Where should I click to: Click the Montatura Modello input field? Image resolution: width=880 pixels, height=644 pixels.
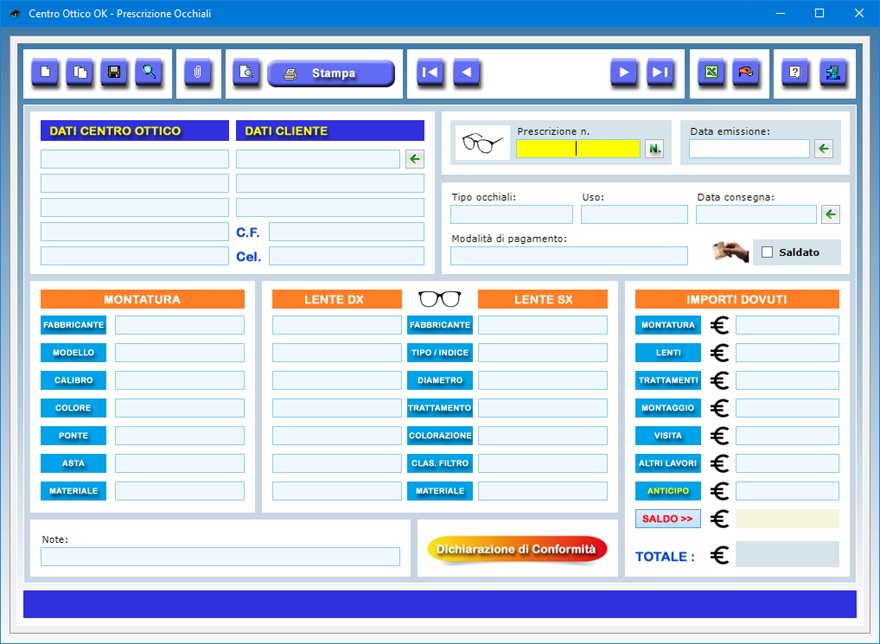[x=180, y=353]
